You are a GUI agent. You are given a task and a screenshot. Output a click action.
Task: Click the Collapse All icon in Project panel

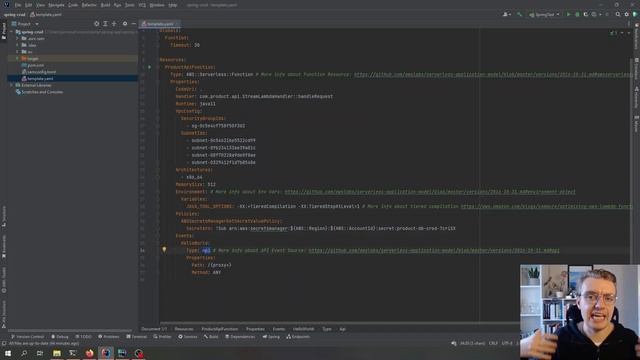(114, 24)
